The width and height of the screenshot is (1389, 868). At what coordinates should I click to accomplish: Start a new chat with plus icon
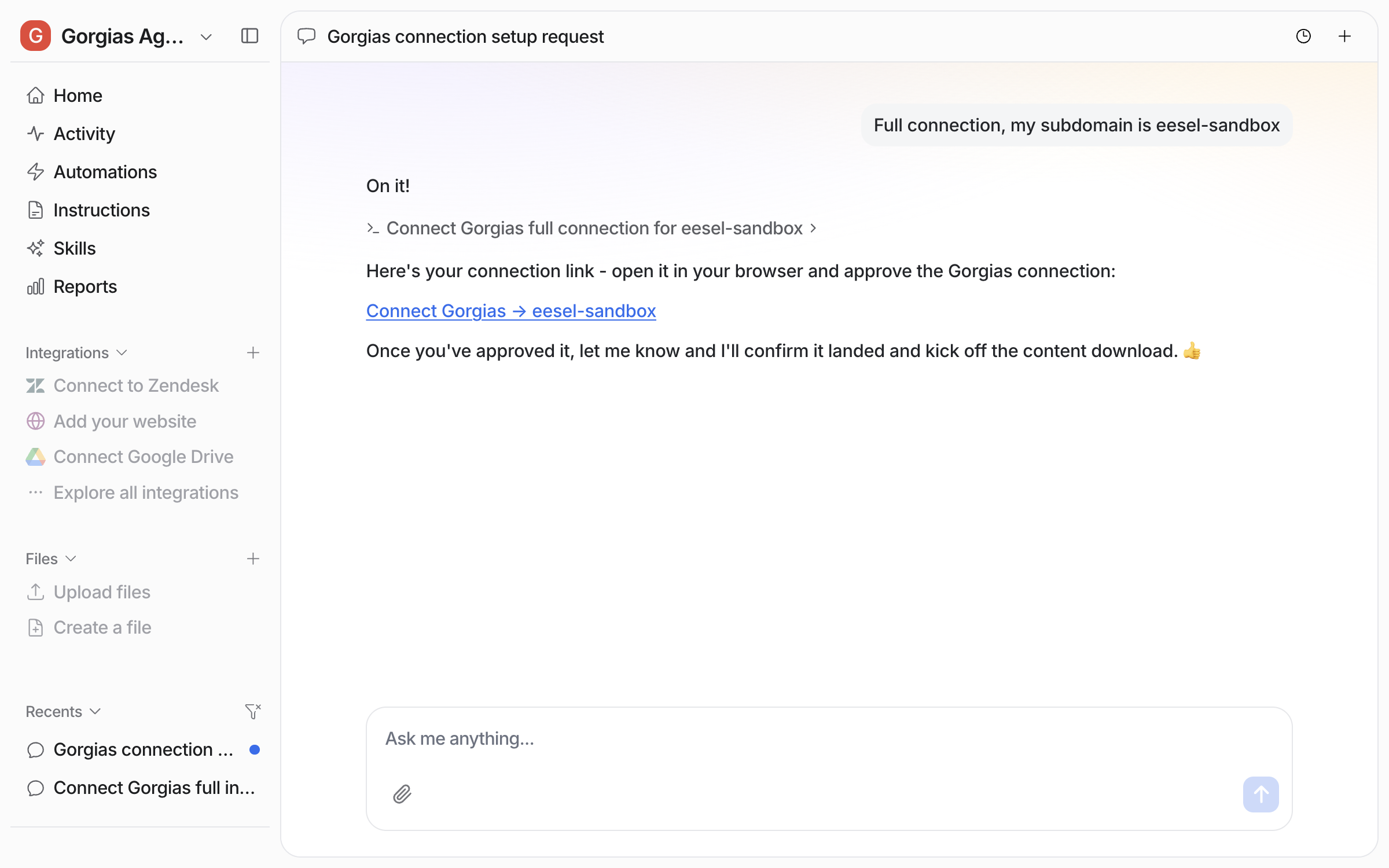(x=1344, y=36)
